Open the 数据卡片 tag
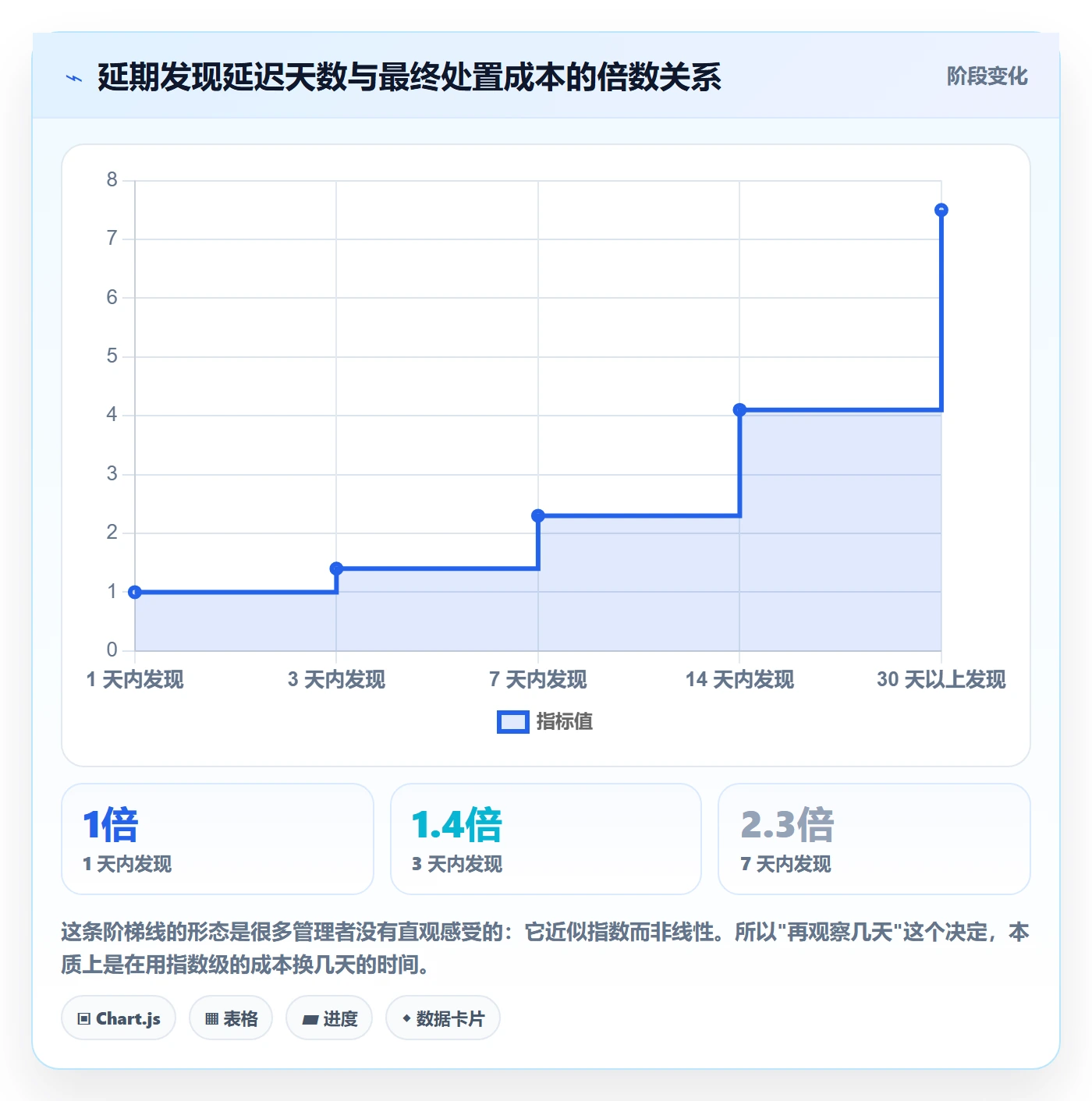Screen dimensions: 1092x1101 click(443, 1018)
